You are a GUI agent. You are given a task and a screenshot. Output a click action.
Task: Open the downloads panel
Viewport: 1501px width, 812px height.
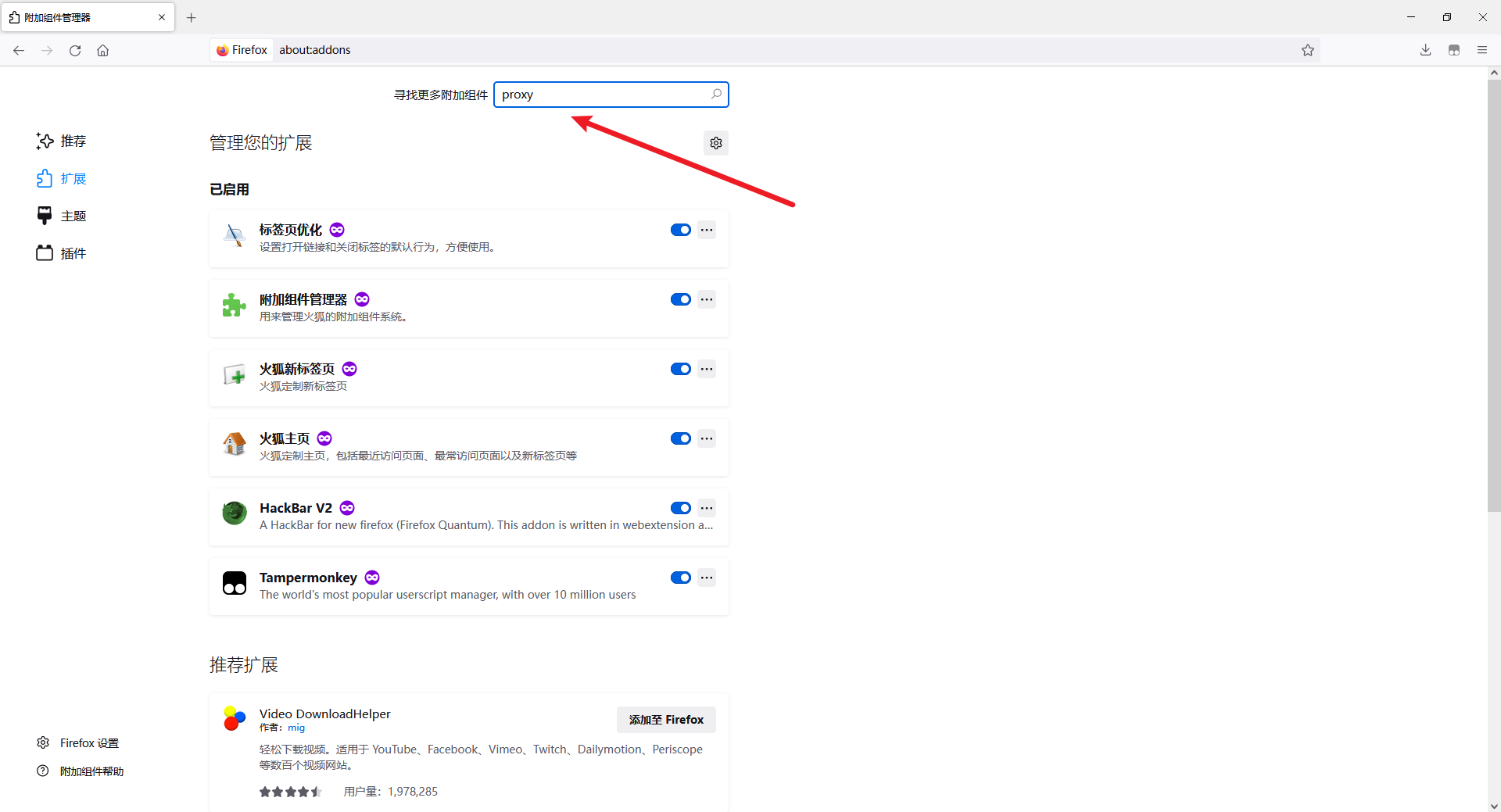click(x=1426, y=50)
